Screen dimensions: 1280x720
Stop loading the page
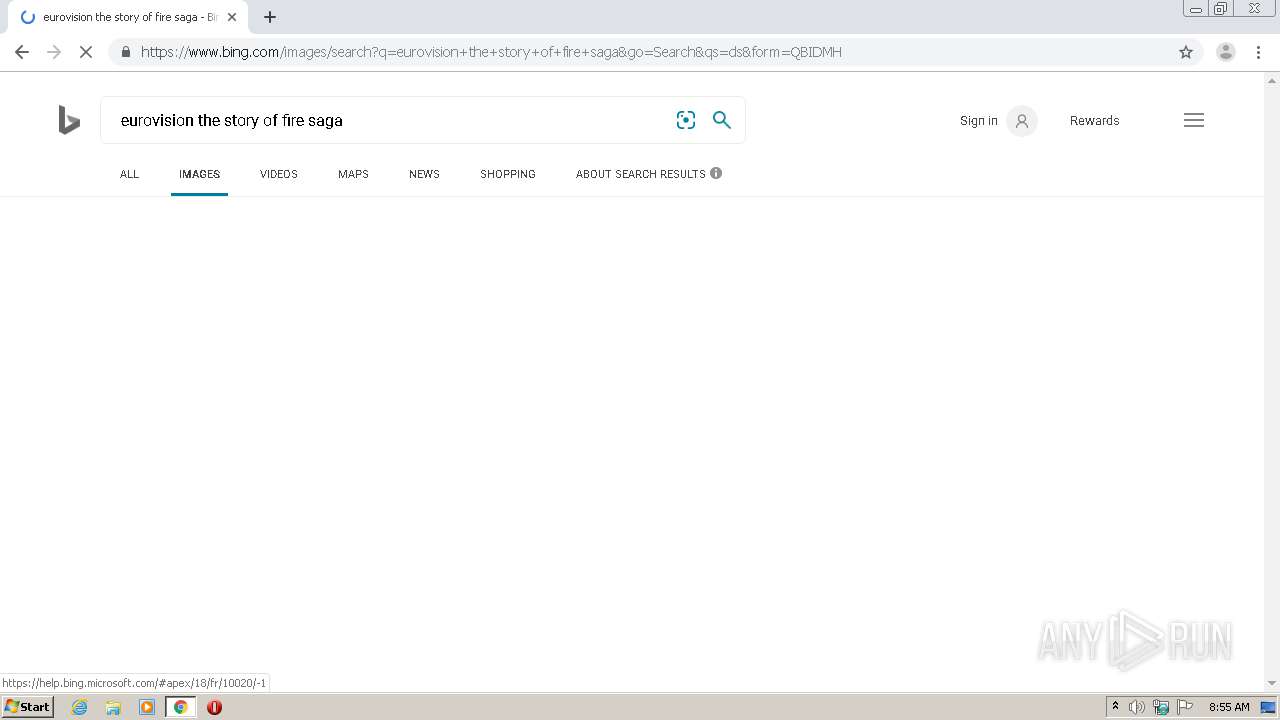point(86,52)
